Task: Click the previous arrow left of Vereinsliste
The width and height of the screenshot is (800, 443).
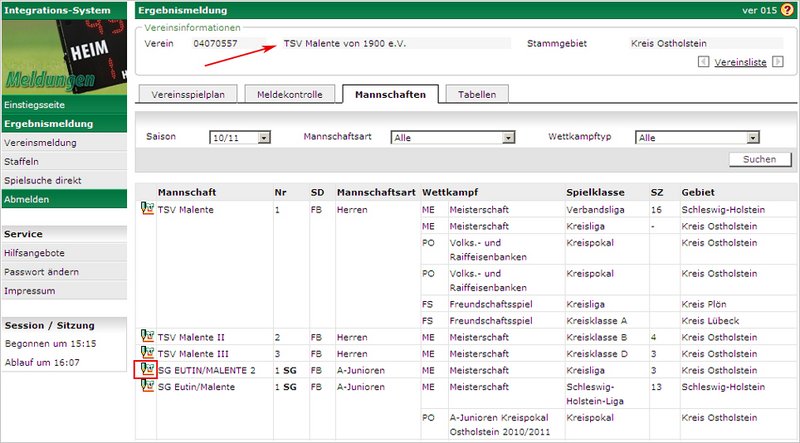Action: (x=703, y=62)
